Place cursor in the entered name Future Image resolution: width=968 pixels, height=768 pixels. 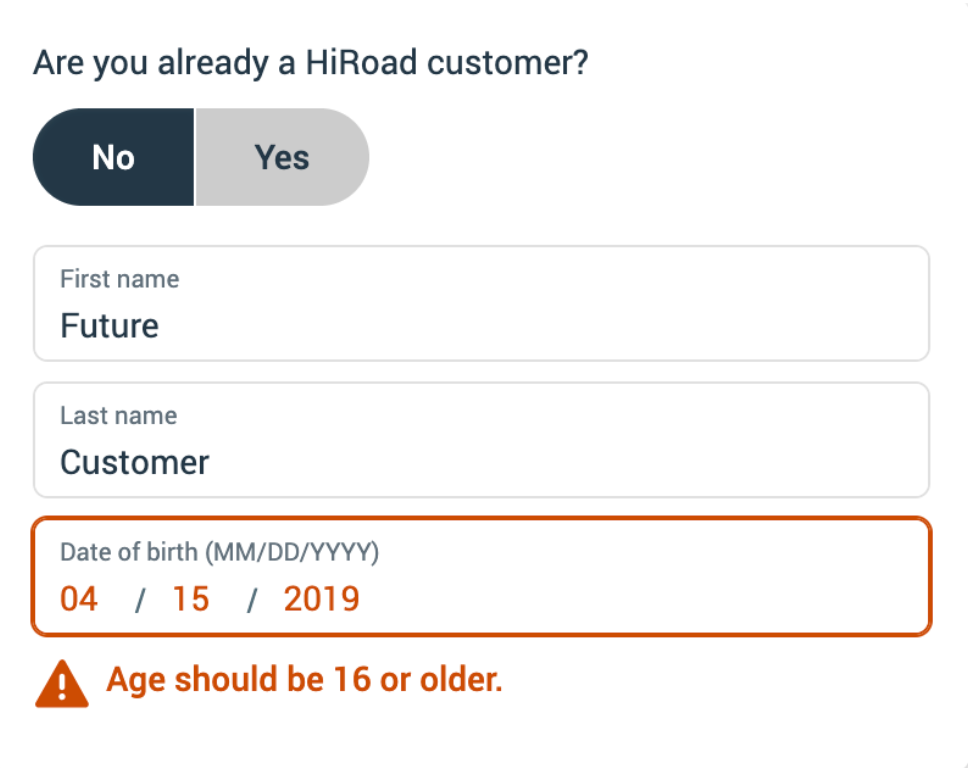pyautogui.click(x=109, y=325)
